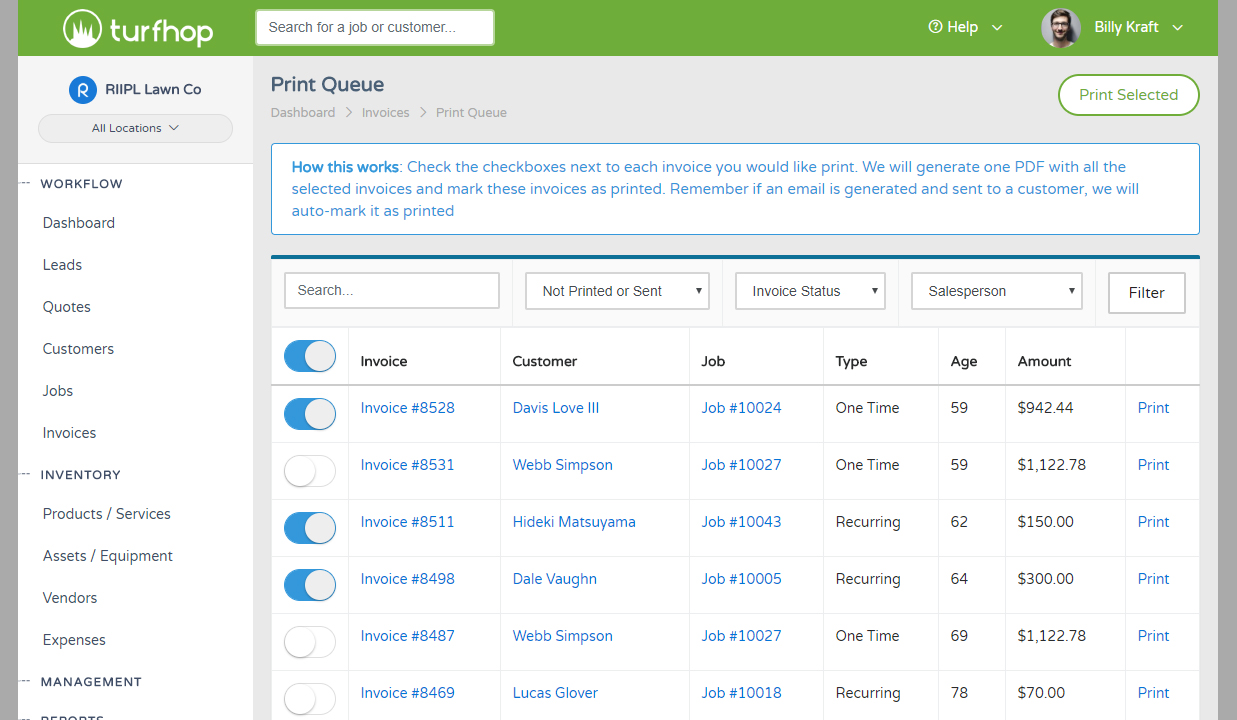
Task: Open the Not Printed or Sent dropdown
Action: pyautogui.click(x=617, y=291)
